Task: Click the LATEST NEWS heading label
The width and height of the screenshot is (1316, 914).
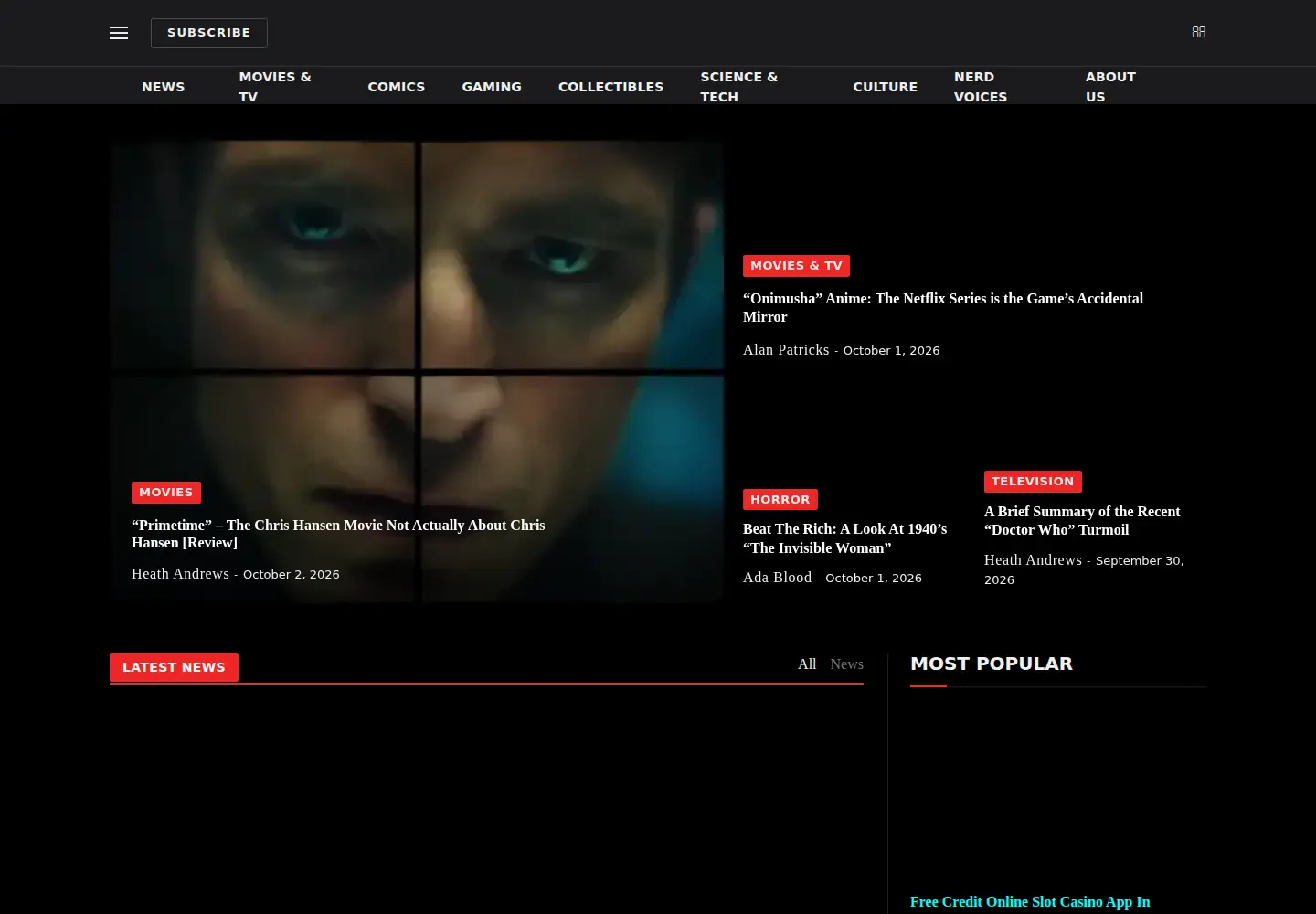Action: 174,667
